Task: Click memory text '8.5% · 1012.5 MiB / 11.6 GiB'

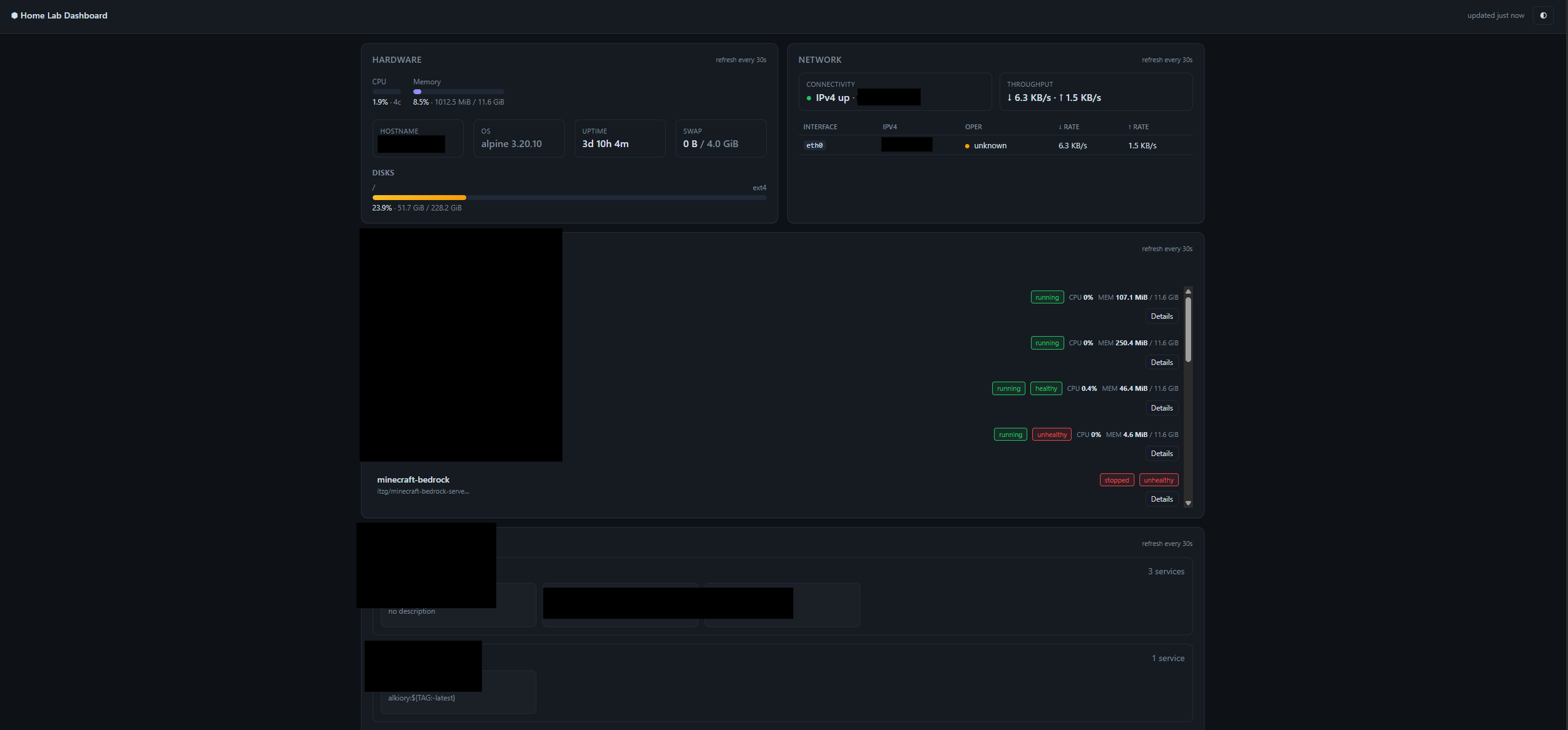Action: 458,102
